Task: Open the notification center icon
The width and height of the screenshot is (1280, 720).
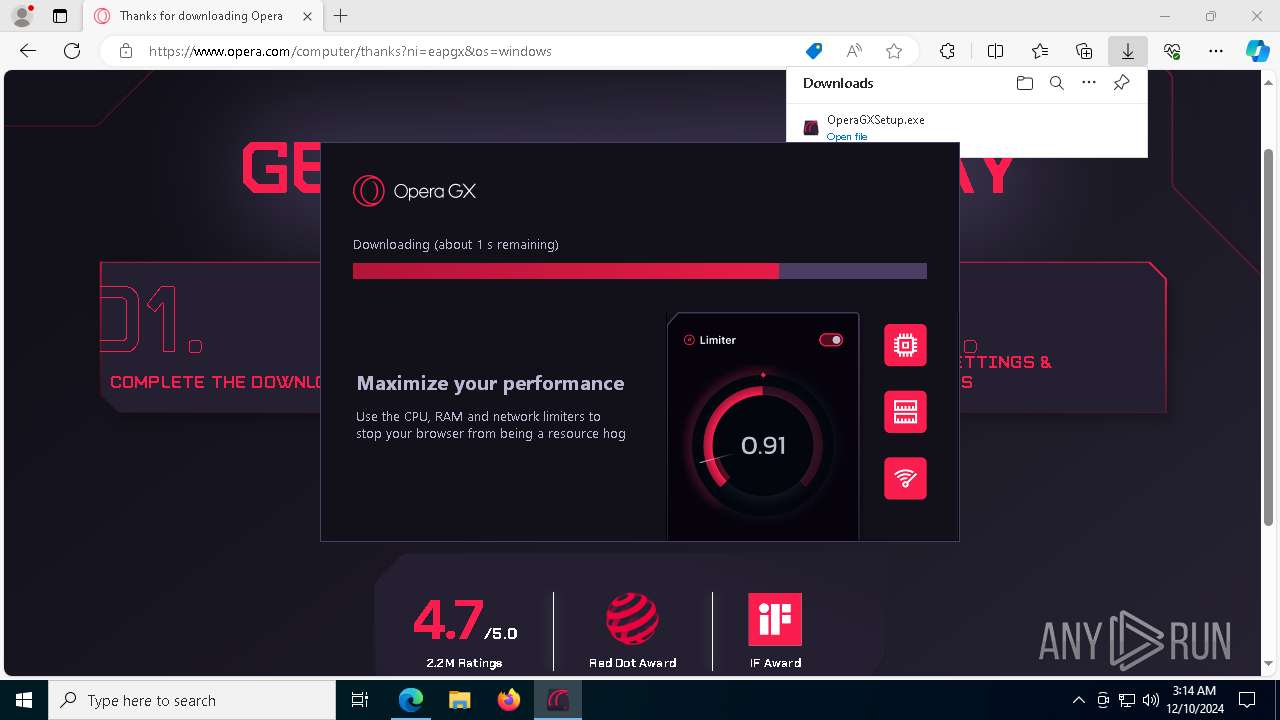Action: tap(1247, 700)
